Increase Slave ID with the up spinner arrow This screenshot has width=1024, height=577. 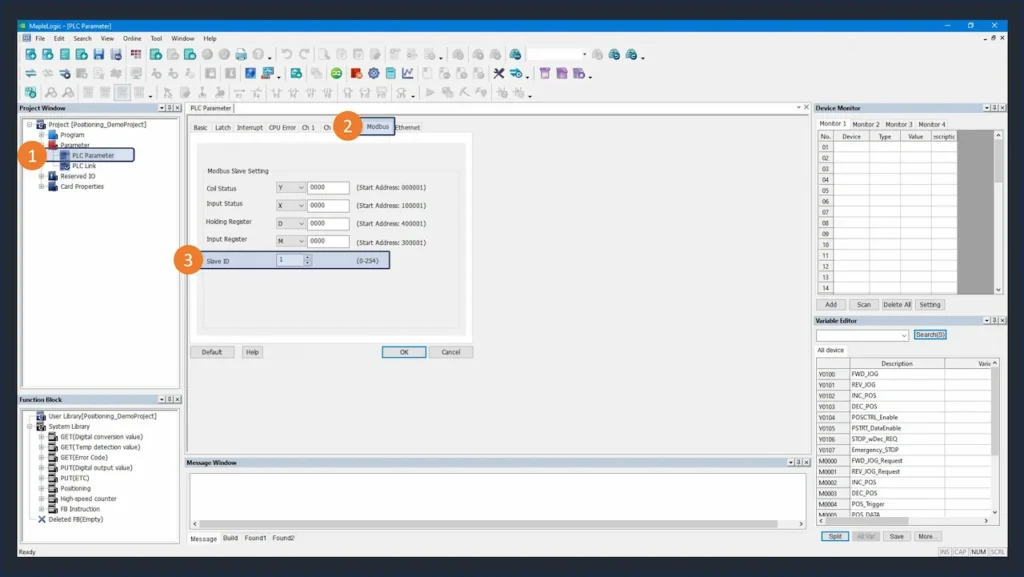[308, 257]
